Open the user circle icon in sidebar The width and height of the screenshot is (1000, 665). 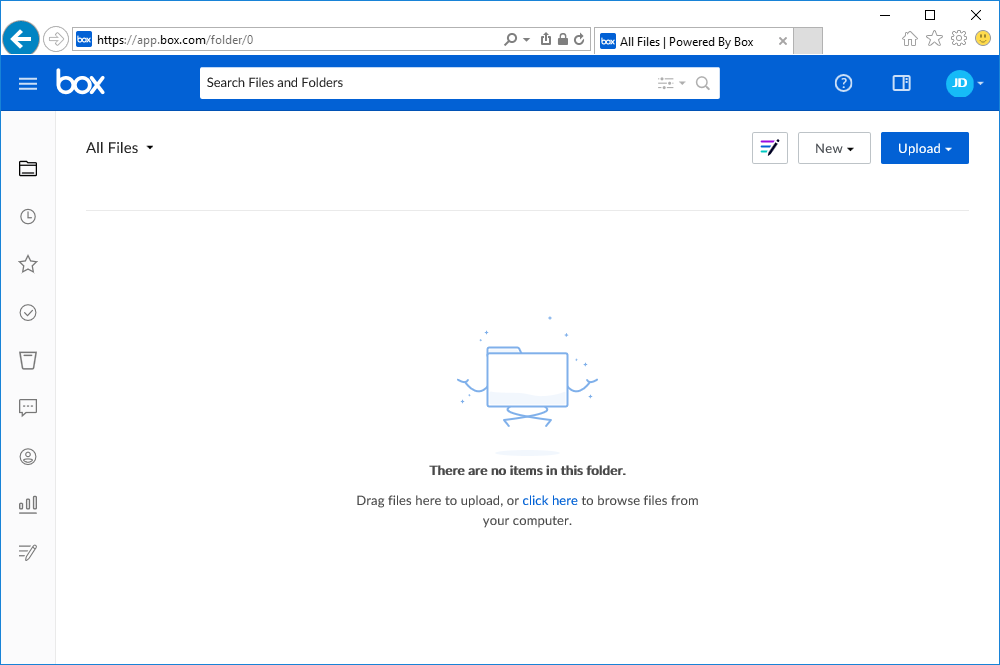(27, 457)
